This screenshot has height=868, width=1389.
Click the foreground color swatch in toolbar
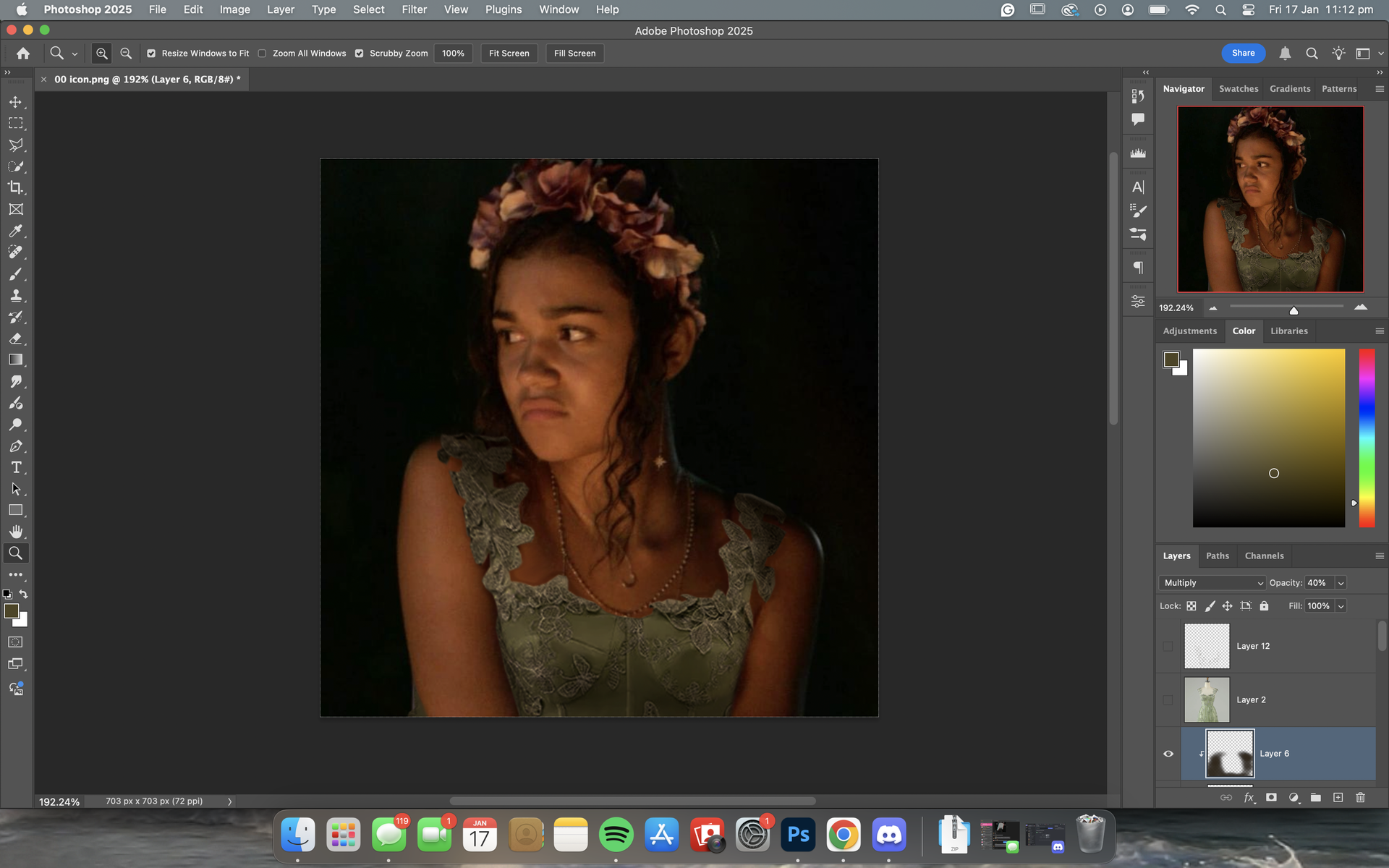(11, 611)
